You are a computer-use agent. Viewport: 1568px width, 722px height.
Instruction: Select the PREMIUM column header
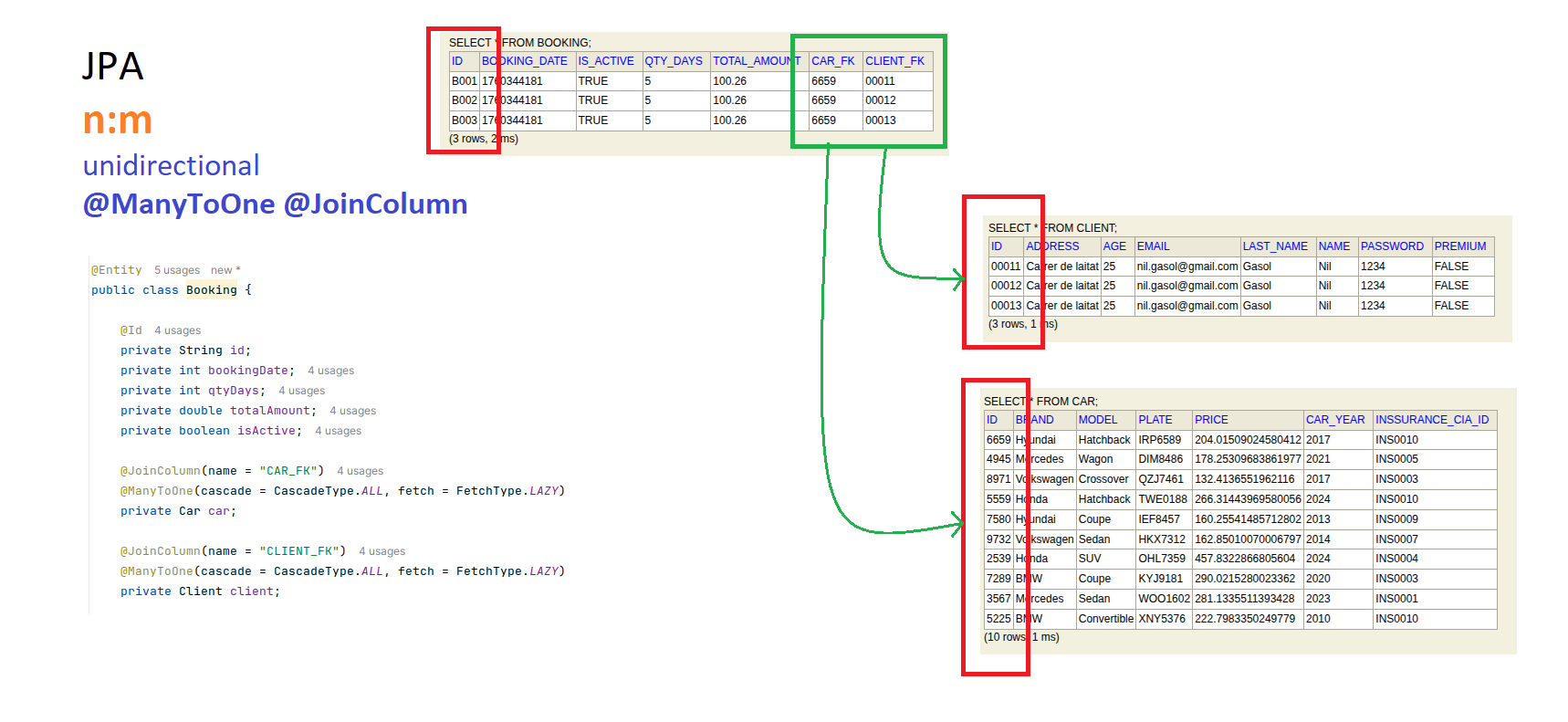click(x=1459, y=246)
